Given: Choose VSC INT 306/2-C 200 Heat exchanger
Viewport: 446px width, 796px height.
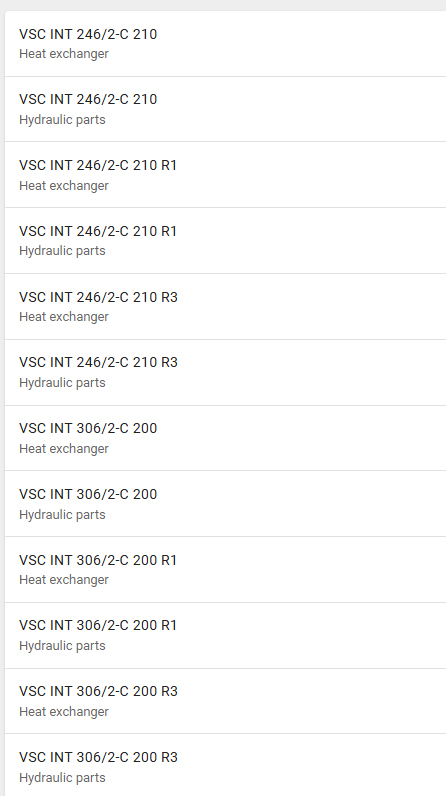Looking at the screenshot, I should coord(225,438).
